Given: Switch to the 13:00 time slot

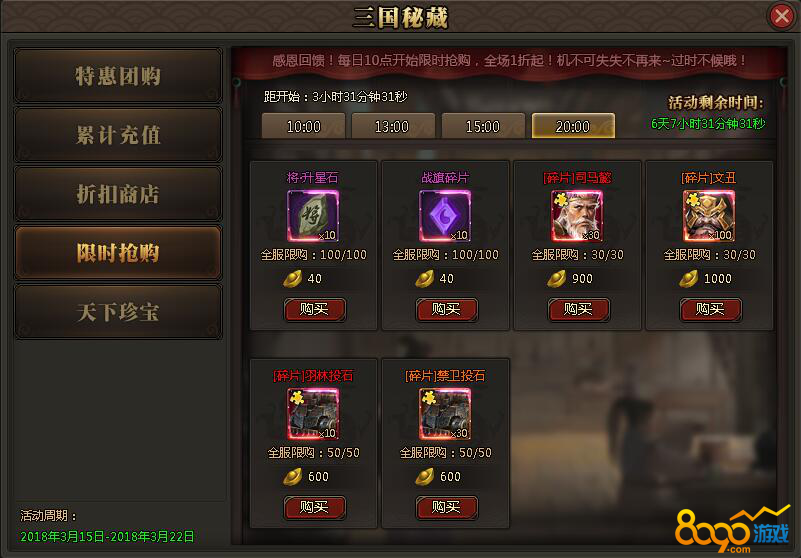Looking at the screenshot, I should (393, 126).
